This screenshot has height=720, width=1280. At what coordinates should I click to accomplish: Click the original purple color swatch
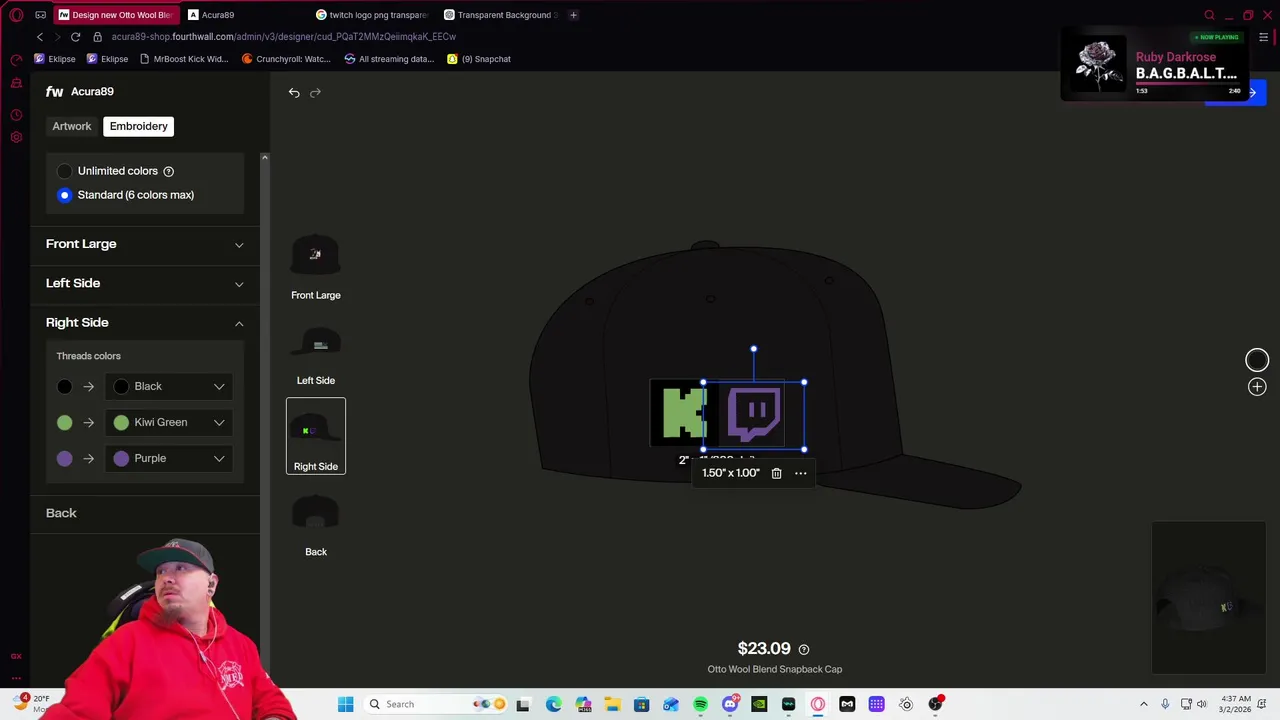click(x=65, y=458)
